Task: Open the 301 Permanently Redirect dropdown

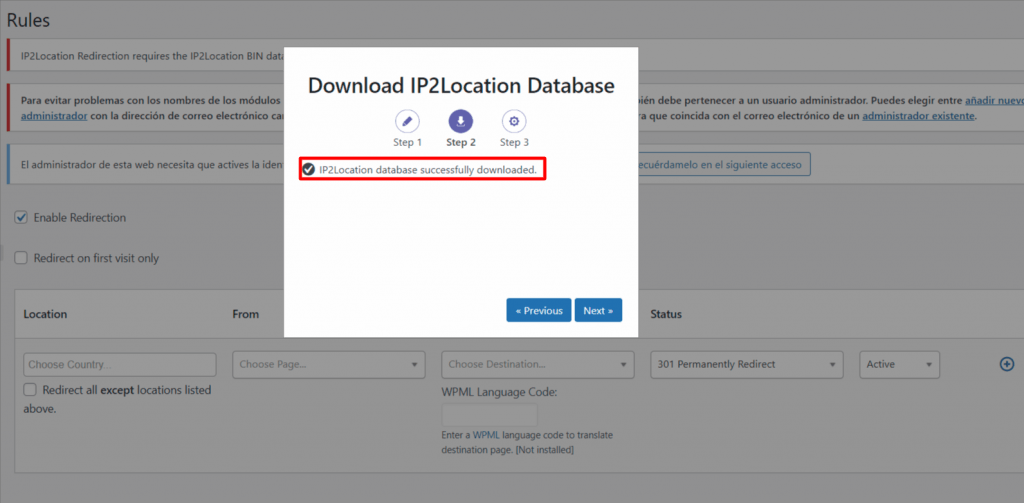Action: pos(746,365)
